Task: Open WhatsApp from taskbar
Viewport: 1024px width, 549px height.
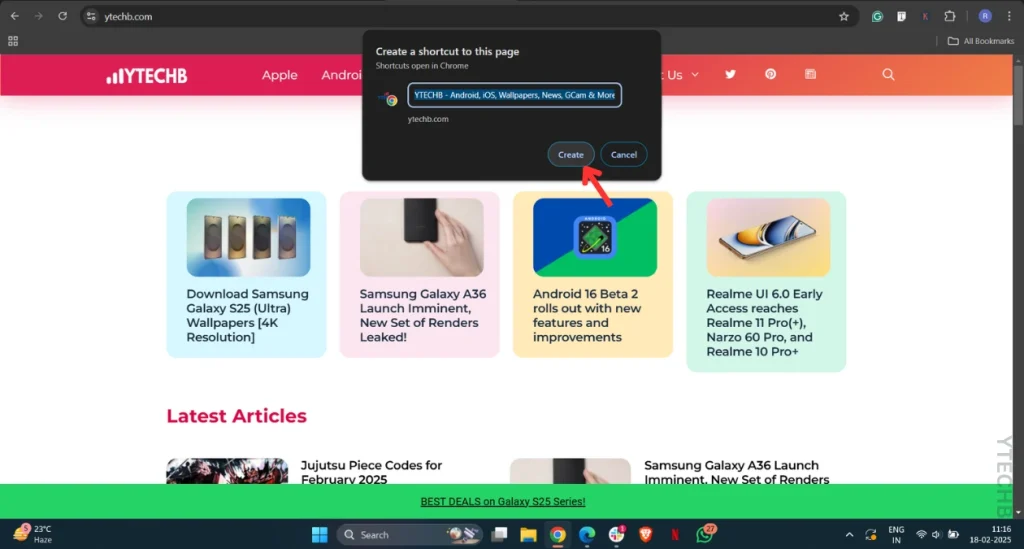Action: (x=705, y=534)
